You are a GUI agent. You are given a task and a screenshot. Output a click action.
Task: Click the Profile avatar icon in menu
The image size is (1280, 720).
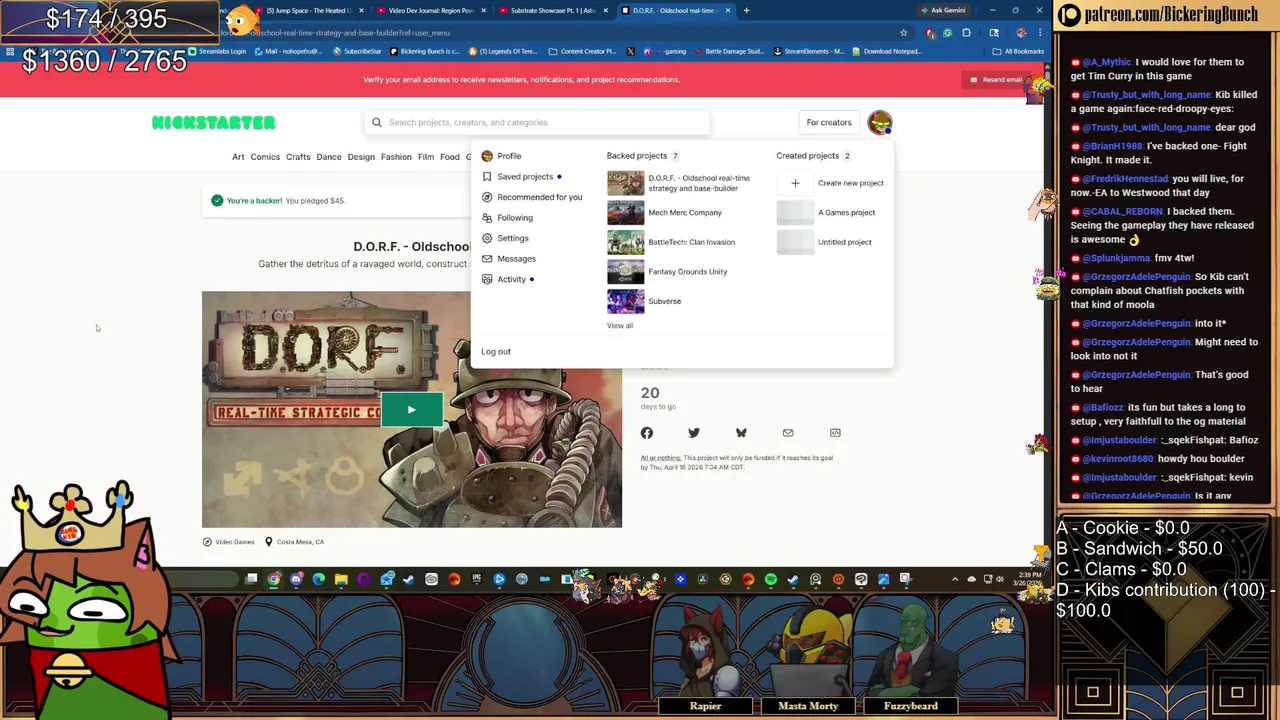pos(487,156)
